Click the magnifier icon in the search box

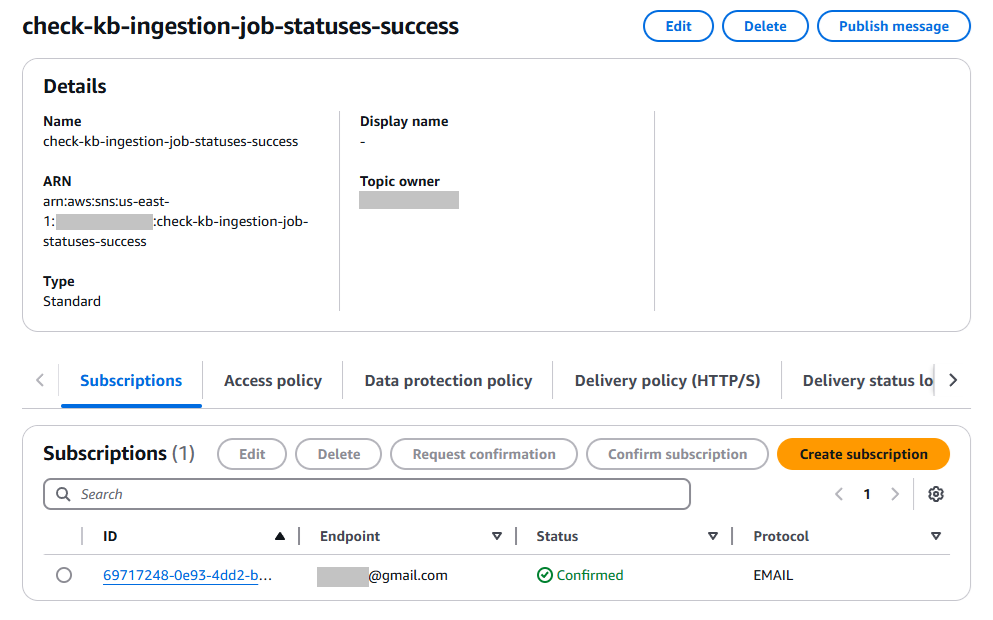pyautogui.click(x=63, y=494)
